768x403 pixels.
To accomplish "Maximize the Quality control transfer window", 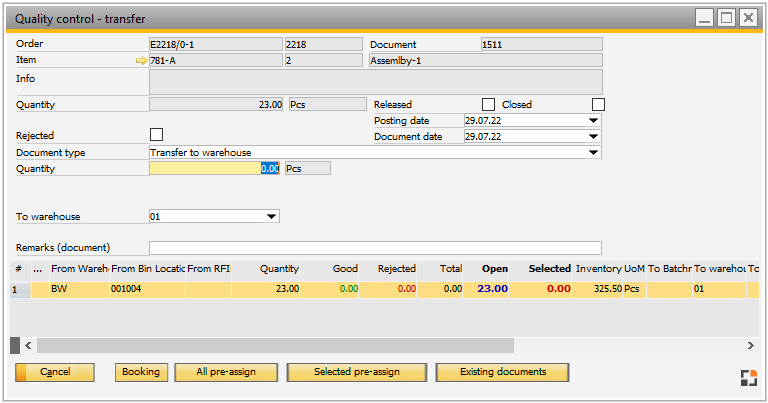I will [726, 17].
